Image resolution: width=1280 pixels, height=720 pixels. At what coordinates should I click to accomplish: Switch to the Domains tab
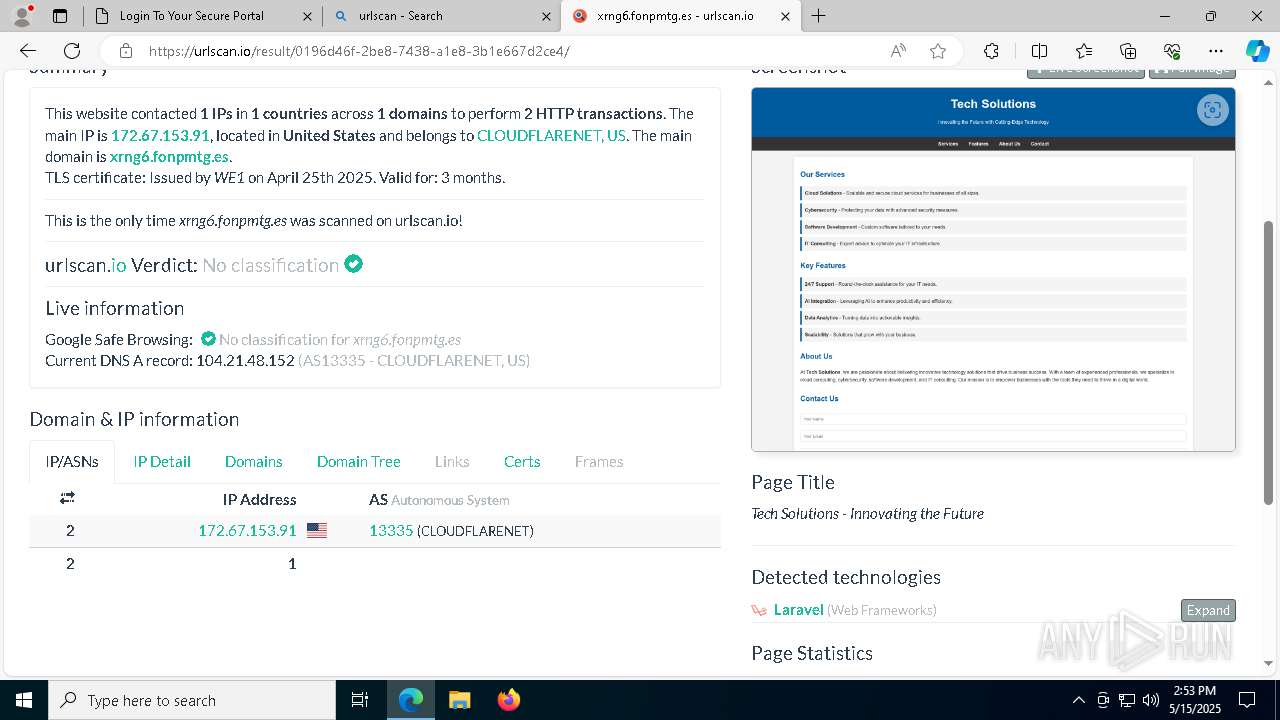(x=254, y=461)
